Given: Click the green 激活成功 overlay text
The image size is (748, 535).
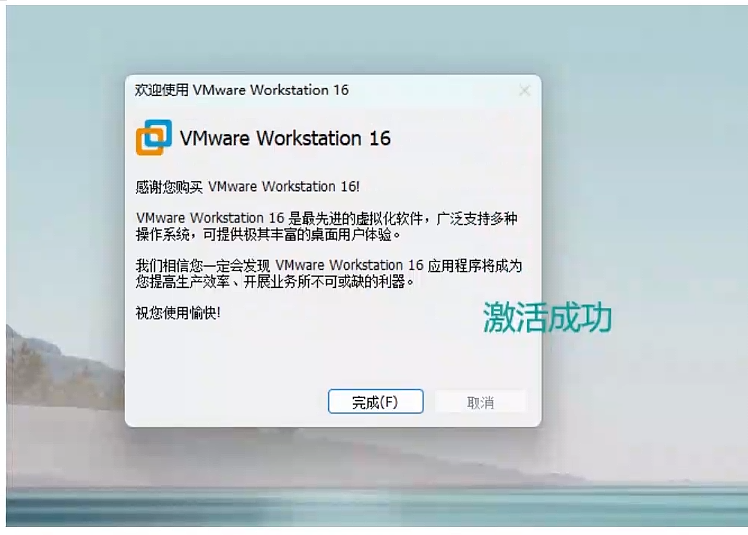Looking at the screenshot, I should pos(547,317).
